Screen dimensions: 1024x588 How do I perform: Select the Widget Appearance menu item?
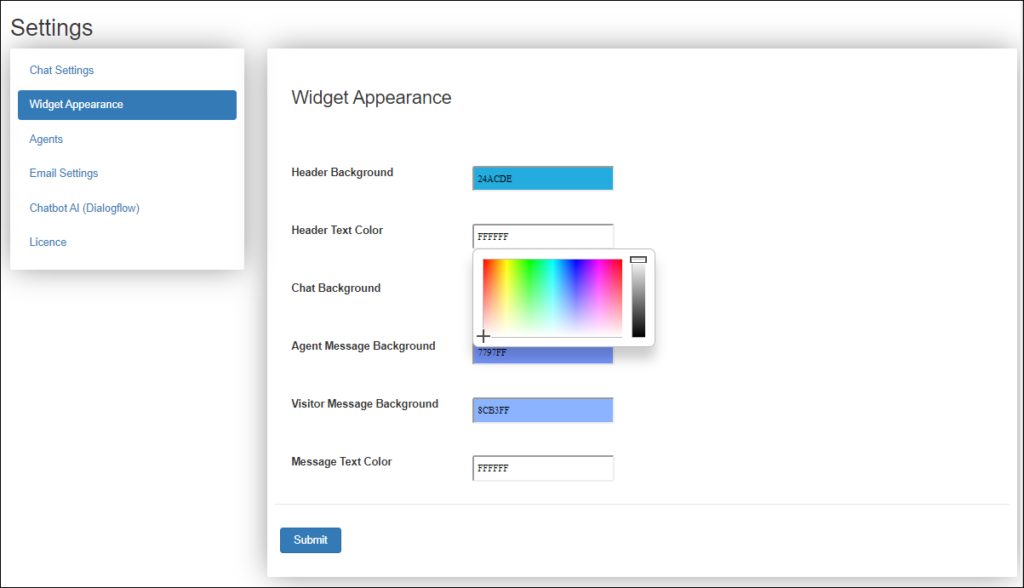[127, 105]
